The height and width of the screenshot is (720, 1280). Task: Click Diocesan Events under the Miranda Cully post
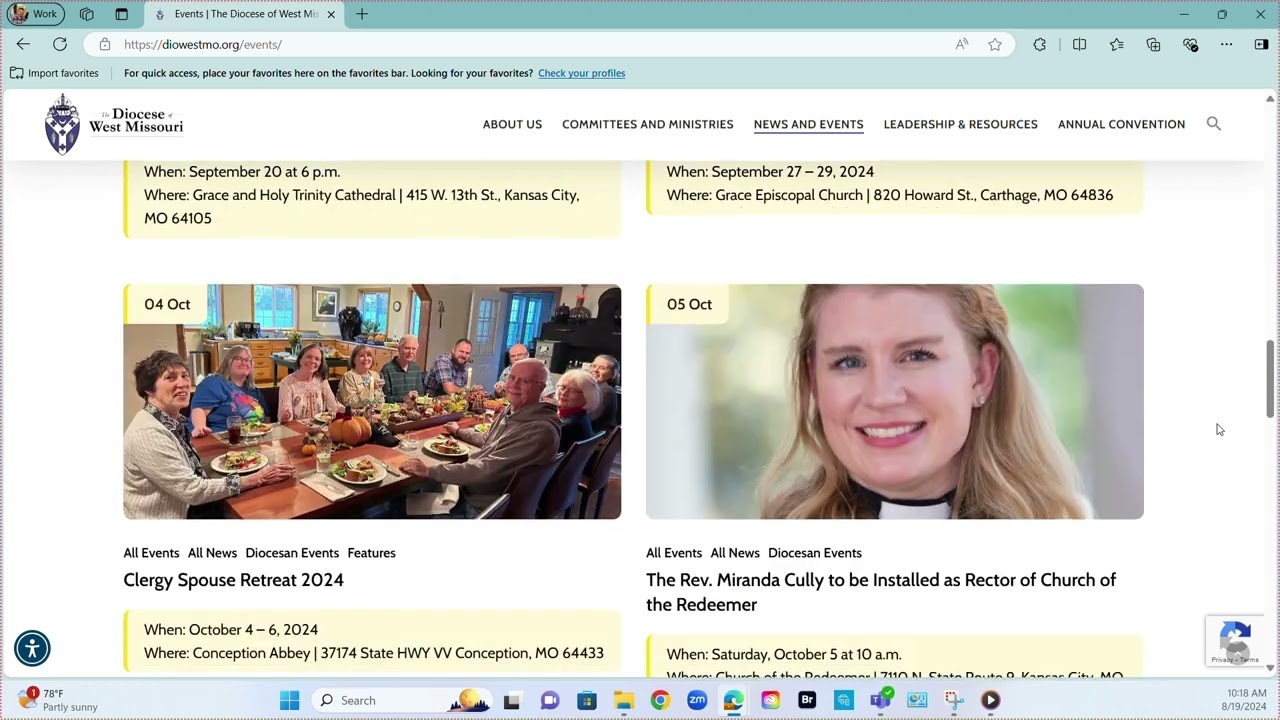815,553
